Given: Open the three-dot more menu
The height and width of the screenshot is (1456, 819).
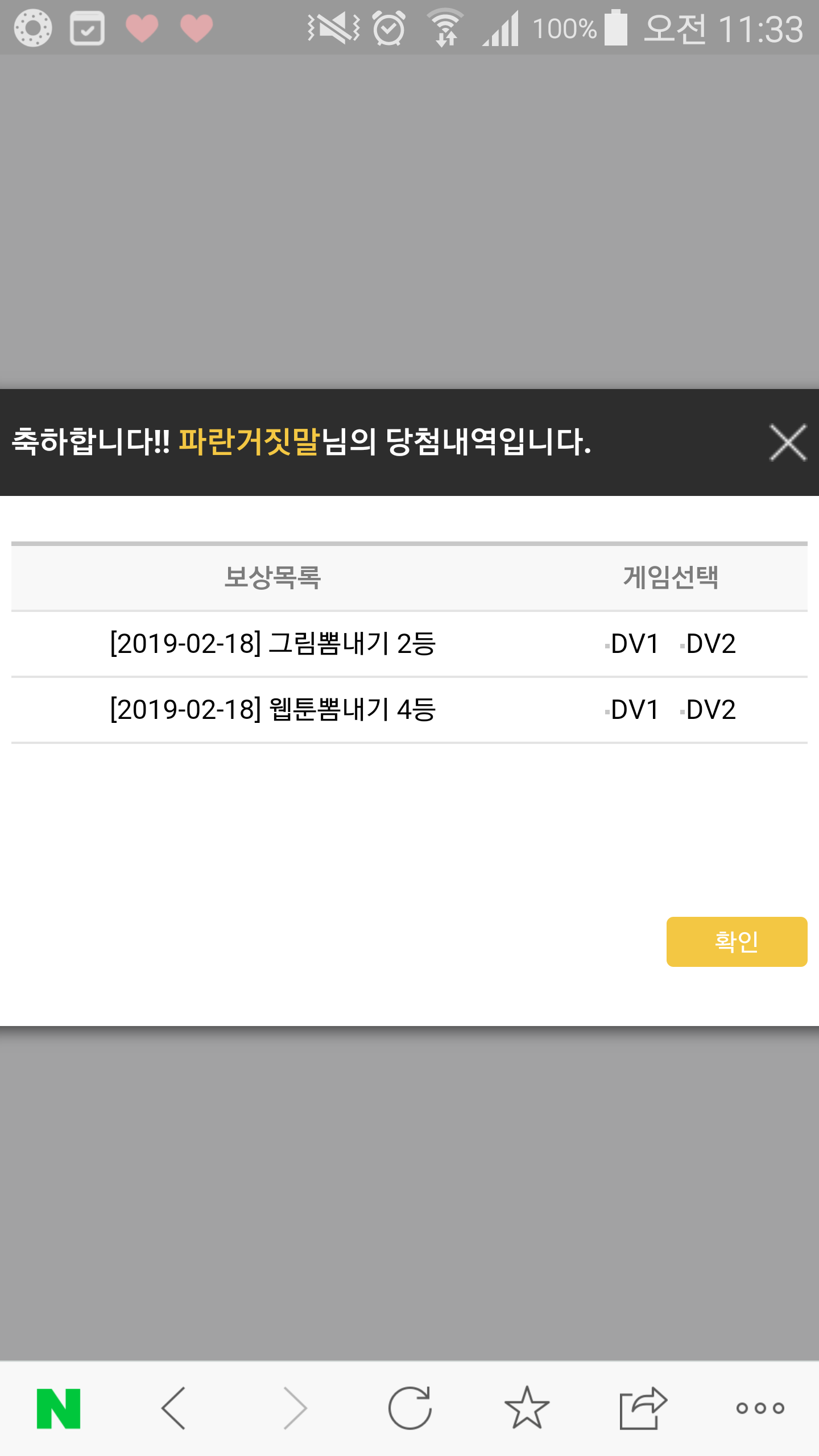Looking at the screenshot, I should (x=760, y=1408).
